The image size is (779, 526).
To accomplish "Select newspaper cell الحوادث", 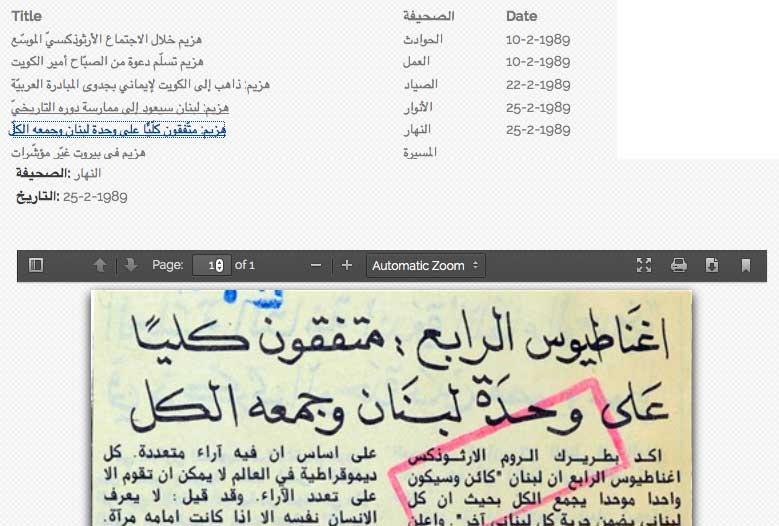I will [x=423, y=39].
